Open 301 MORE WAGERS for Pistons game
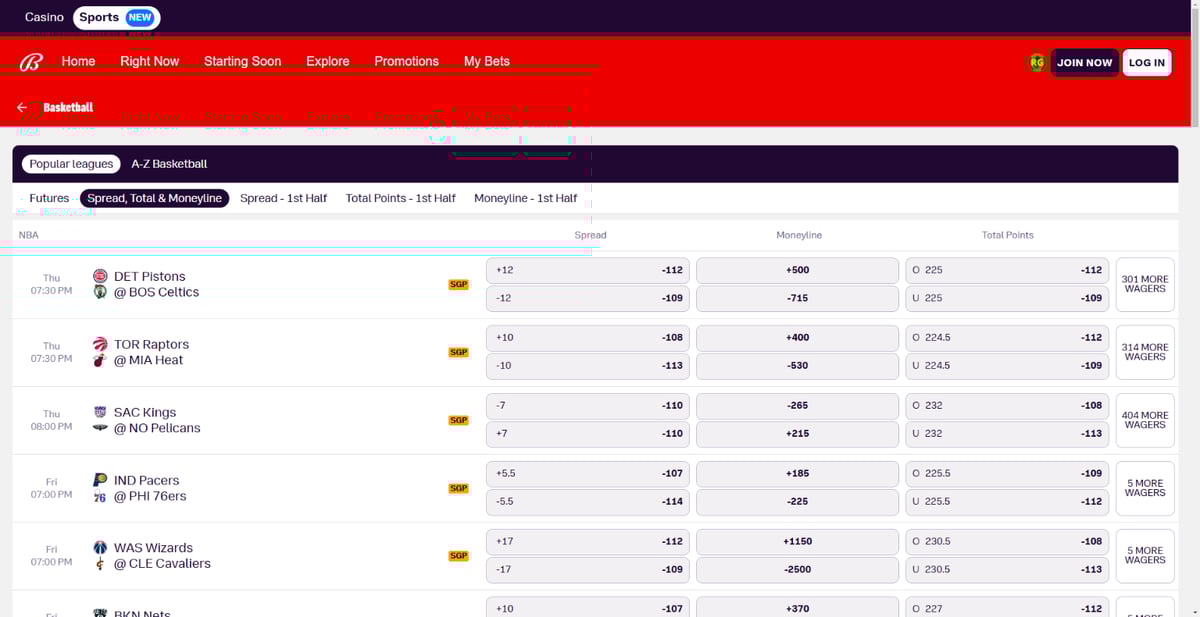 [1145, 284]
